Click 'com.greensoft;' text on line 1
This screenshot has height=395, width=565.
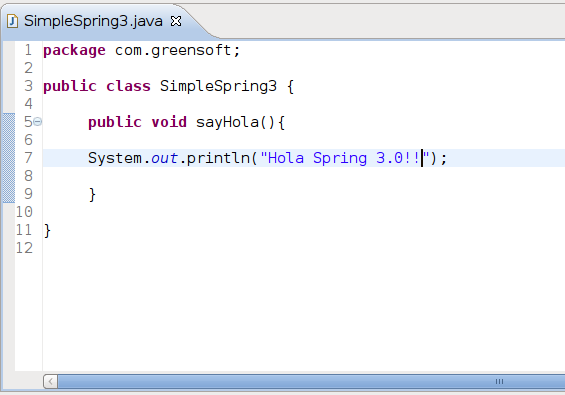pyautogui.click(x=177, y=50)
